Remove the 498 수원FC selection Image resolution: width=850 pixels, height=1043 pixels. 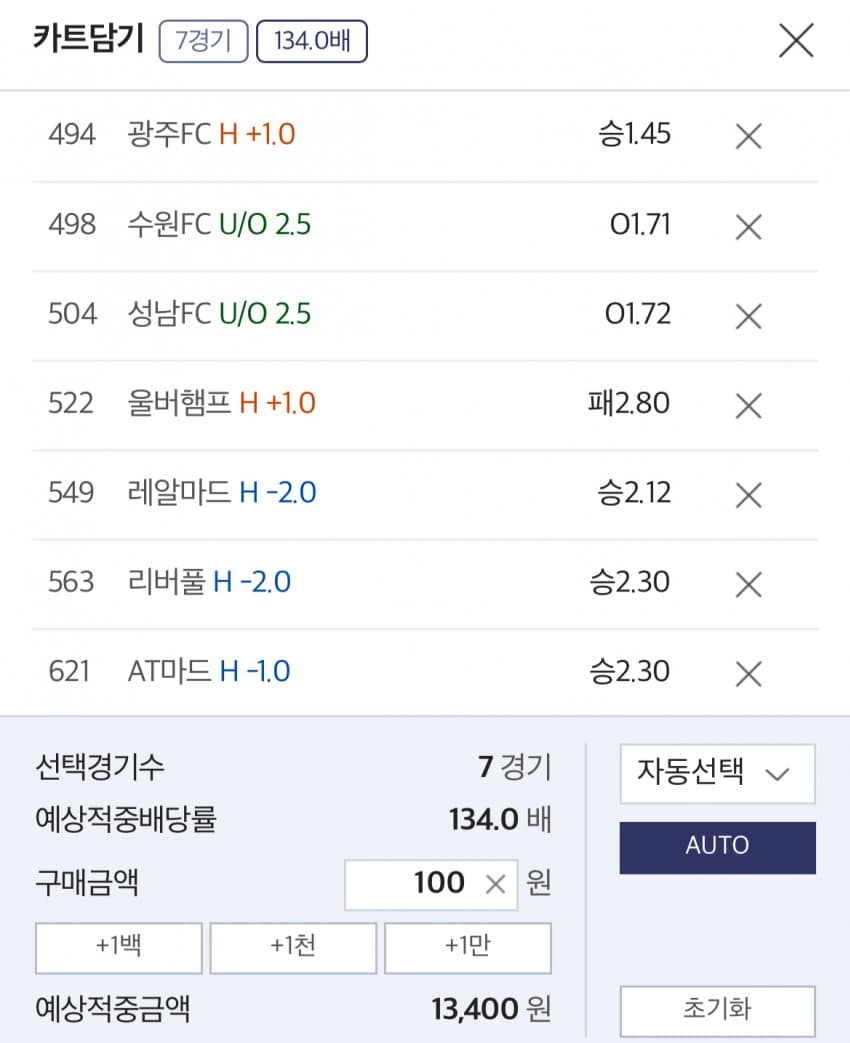(749, 226)
